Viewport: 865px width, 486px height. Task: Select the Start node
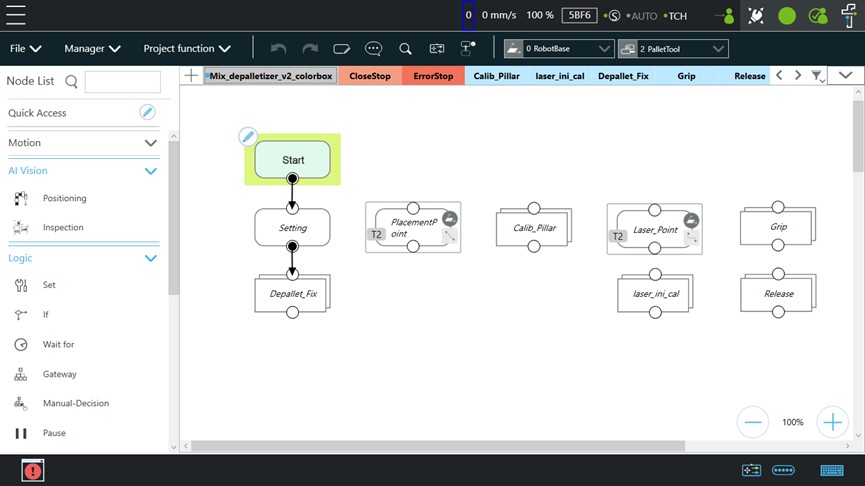tap(292, 160)
